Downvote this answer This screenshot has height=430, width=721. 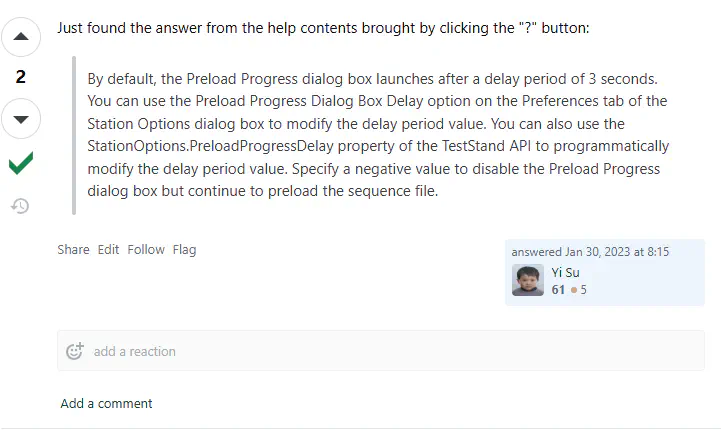(21, 119)
